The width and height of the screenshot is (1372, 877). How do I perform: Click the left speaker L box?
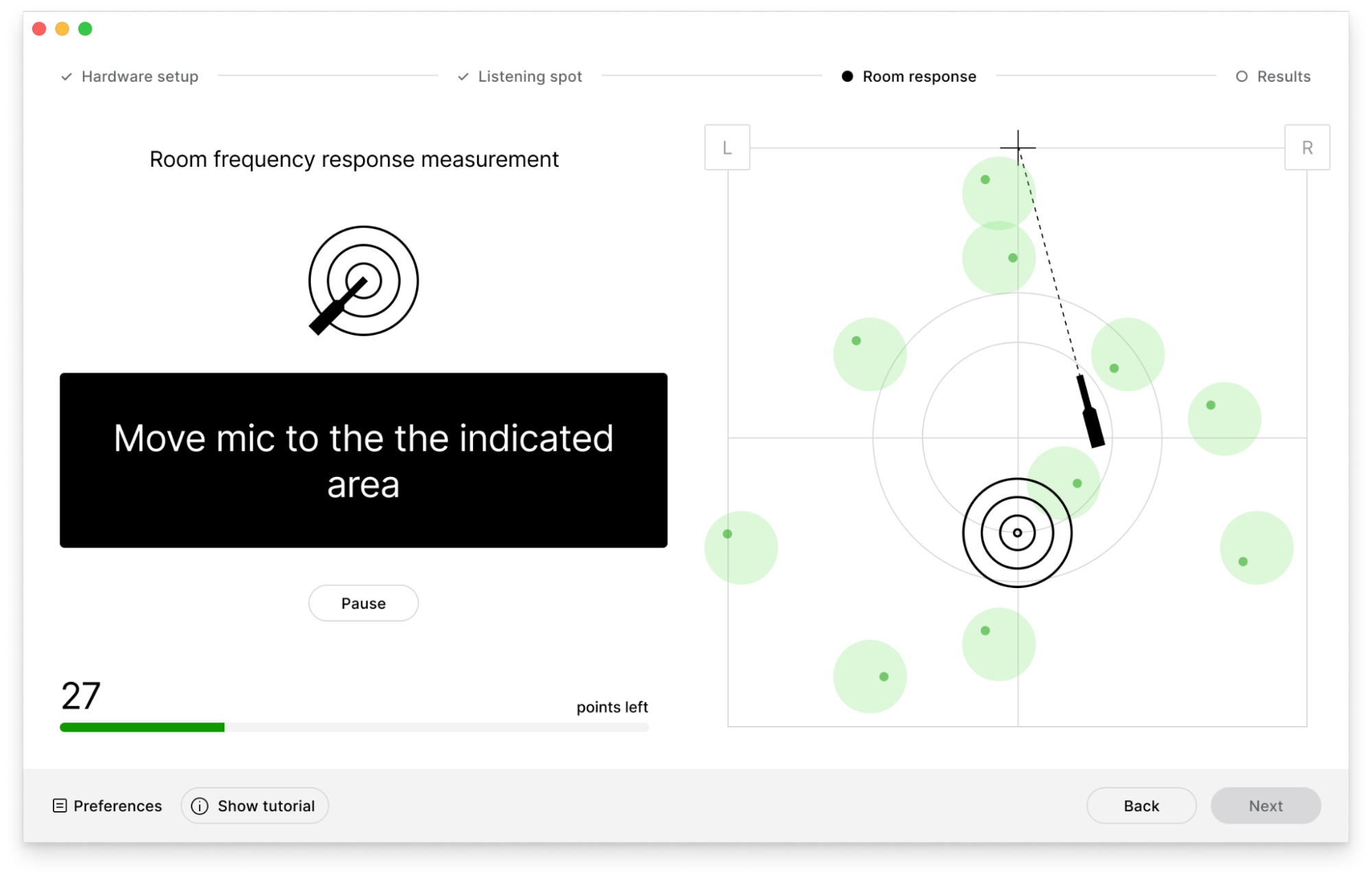pyautogui.click(x=727, y=148)
